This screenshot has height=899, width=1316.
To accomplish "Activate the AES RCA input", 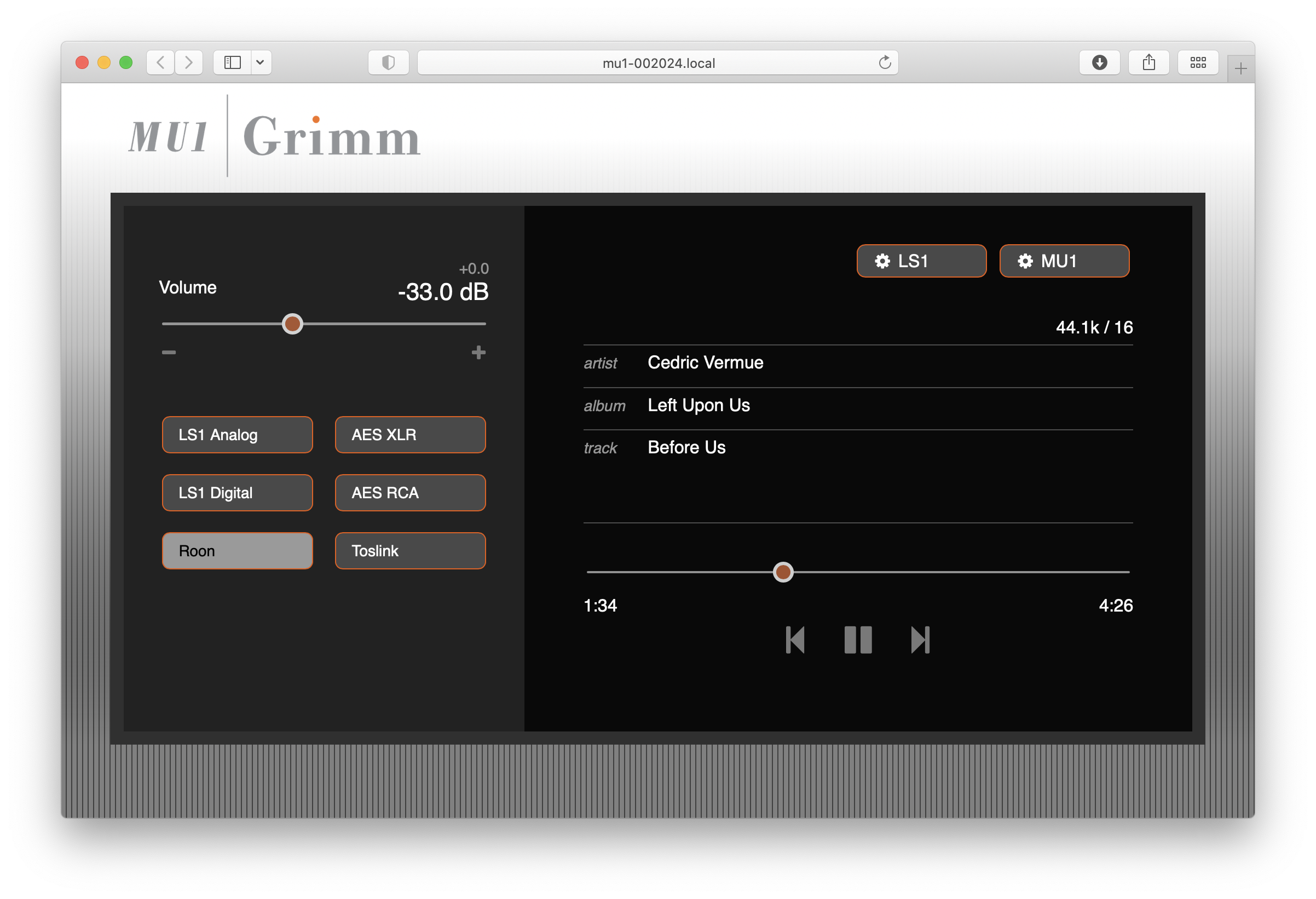I will [x=410, y=492].
